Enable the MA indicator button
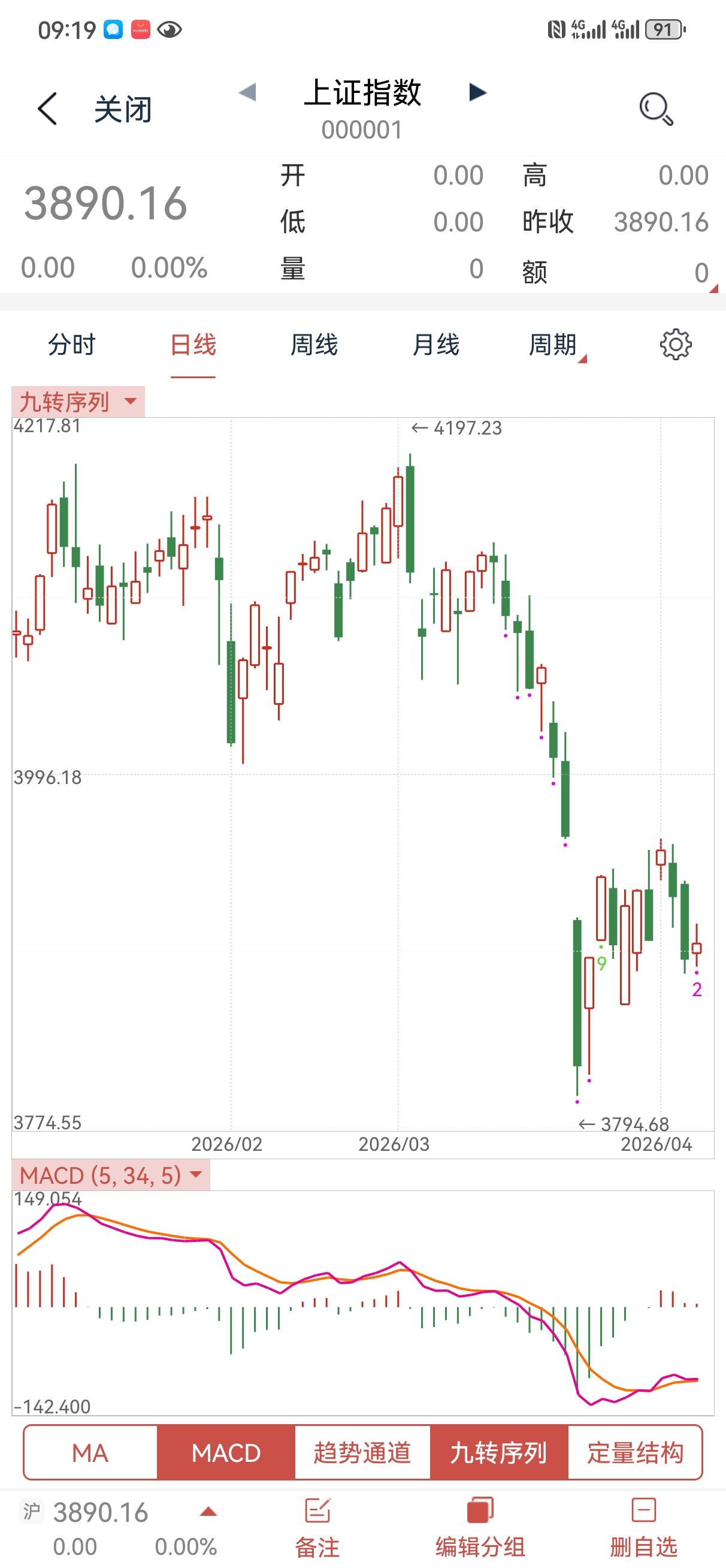The image size is (726, 1568). pos(90,1453)
